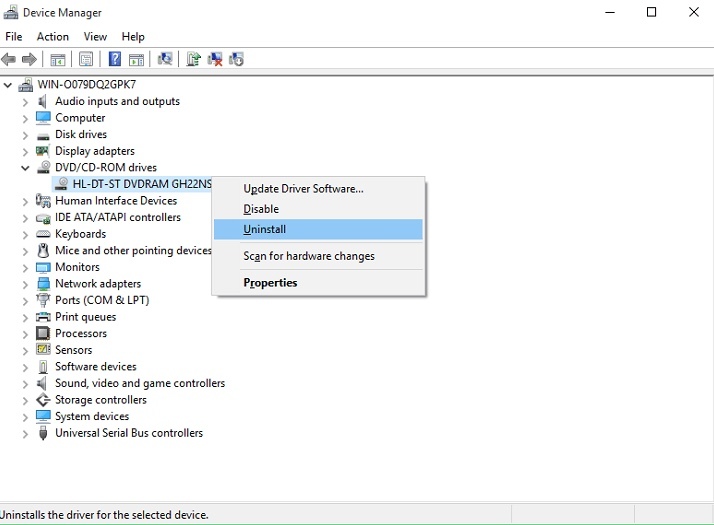Expand the Network adapters category arrow
The width and height of the screenshot is (714, 525).
point(25,284)
